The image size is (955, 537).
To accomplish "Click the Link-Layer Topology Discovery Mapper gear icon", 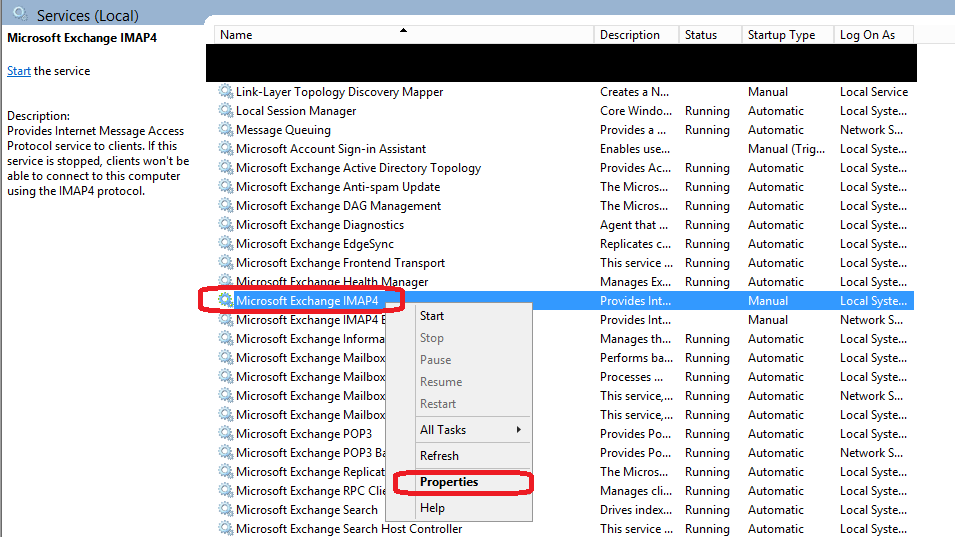I will click(x=226, y=91).
